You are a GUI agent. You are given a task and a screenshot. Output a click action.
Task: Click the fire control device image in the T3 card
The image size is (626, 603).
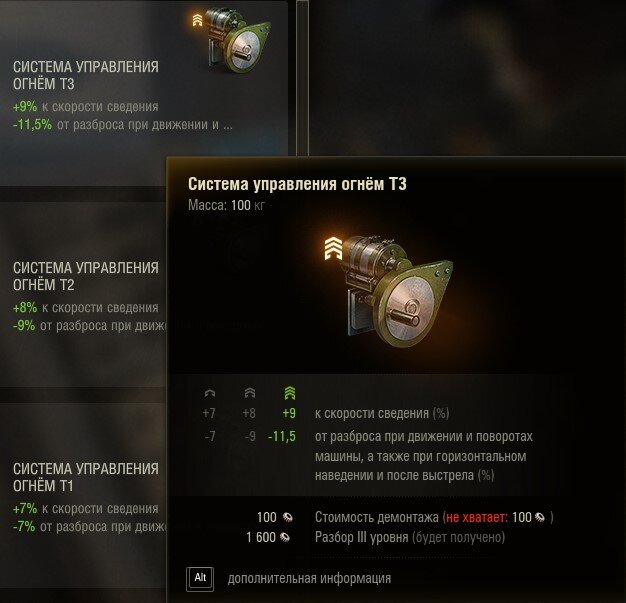[x=239, y=40]
